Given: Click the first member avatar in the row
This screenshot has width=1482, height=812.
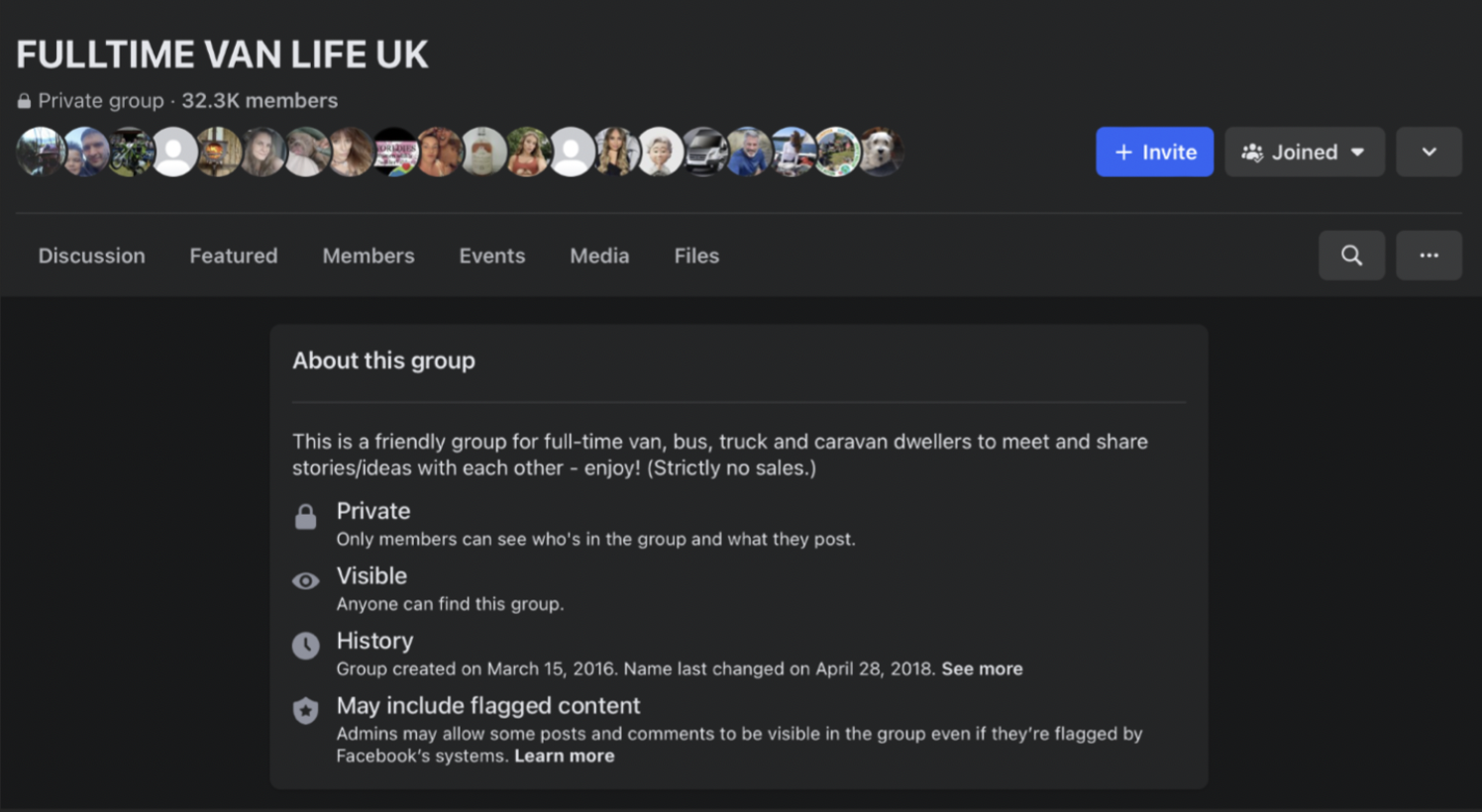Looking at the screenshot, I should 41,152.
